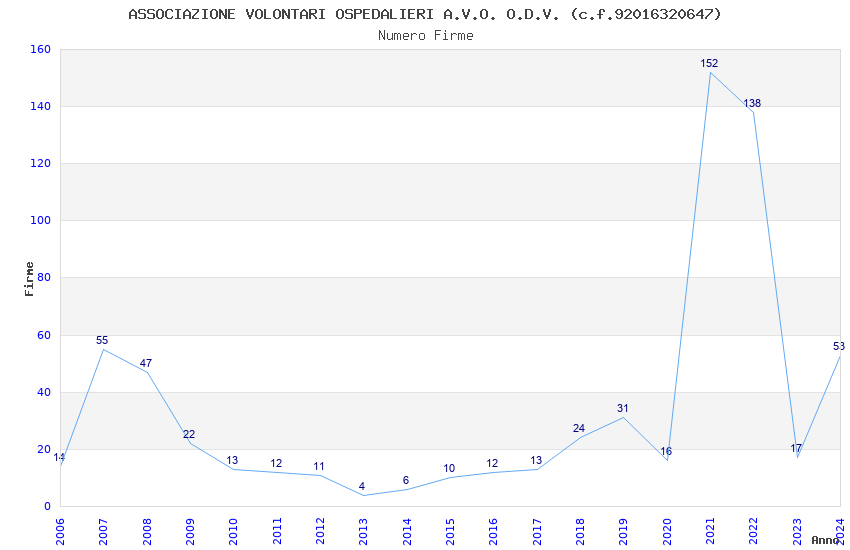Click the 2010 year tick label
Viewport: 850px width, 550px height.
tap(233, 532)
